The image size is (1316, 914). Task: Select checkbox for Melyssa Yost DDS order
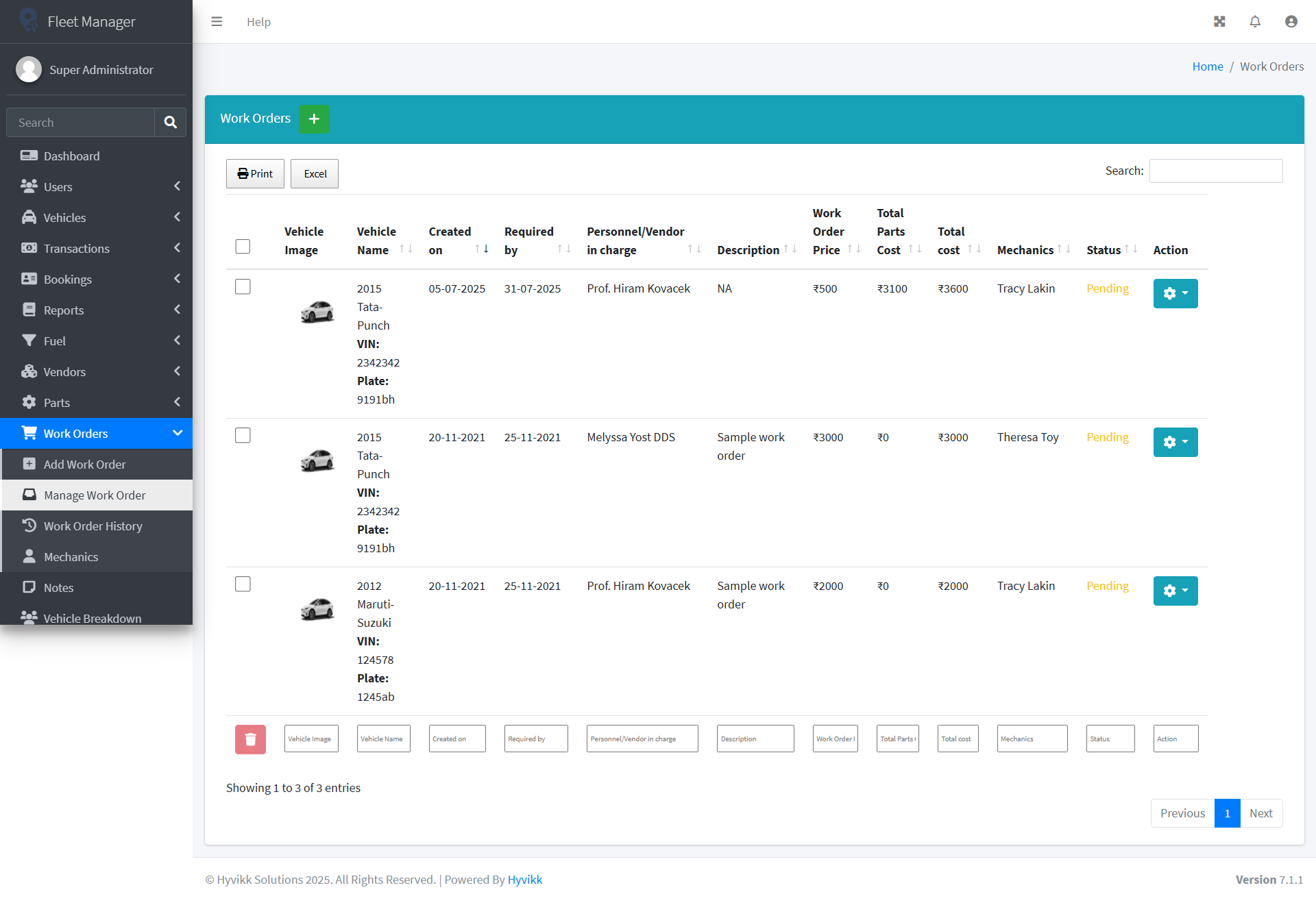coord(243,436)
